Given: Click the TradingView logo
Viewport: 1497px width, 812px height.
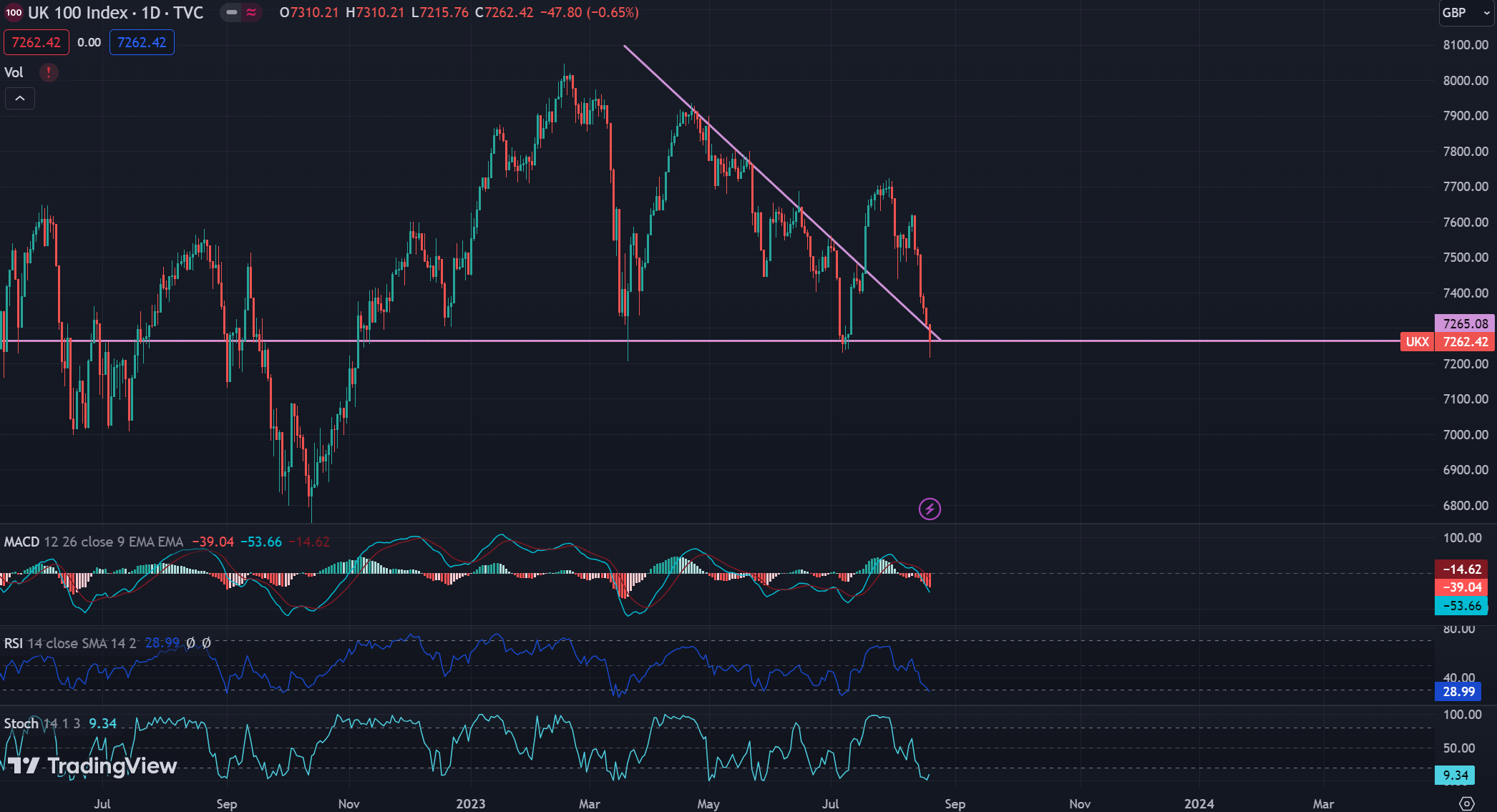Looking at the screenshot, I should (x=90, y=766).
